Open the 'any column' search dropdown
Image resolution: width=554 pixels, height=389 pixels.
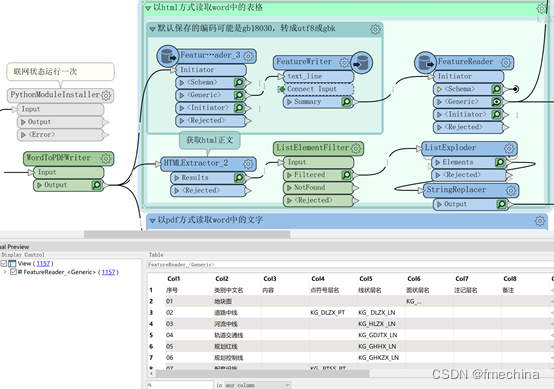pyautogui.click(x=258, y=385)
